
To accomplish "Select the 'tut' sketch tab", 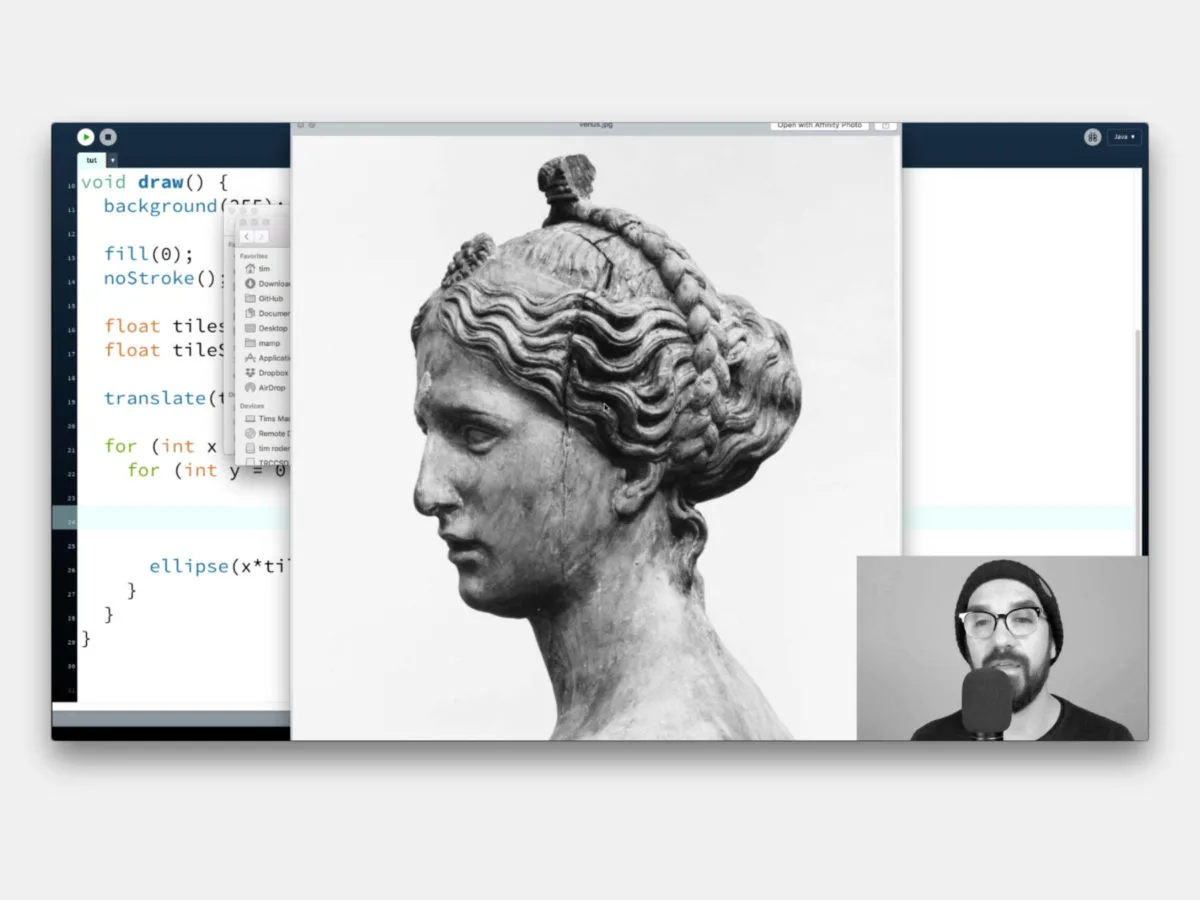I will coord(91,160).
